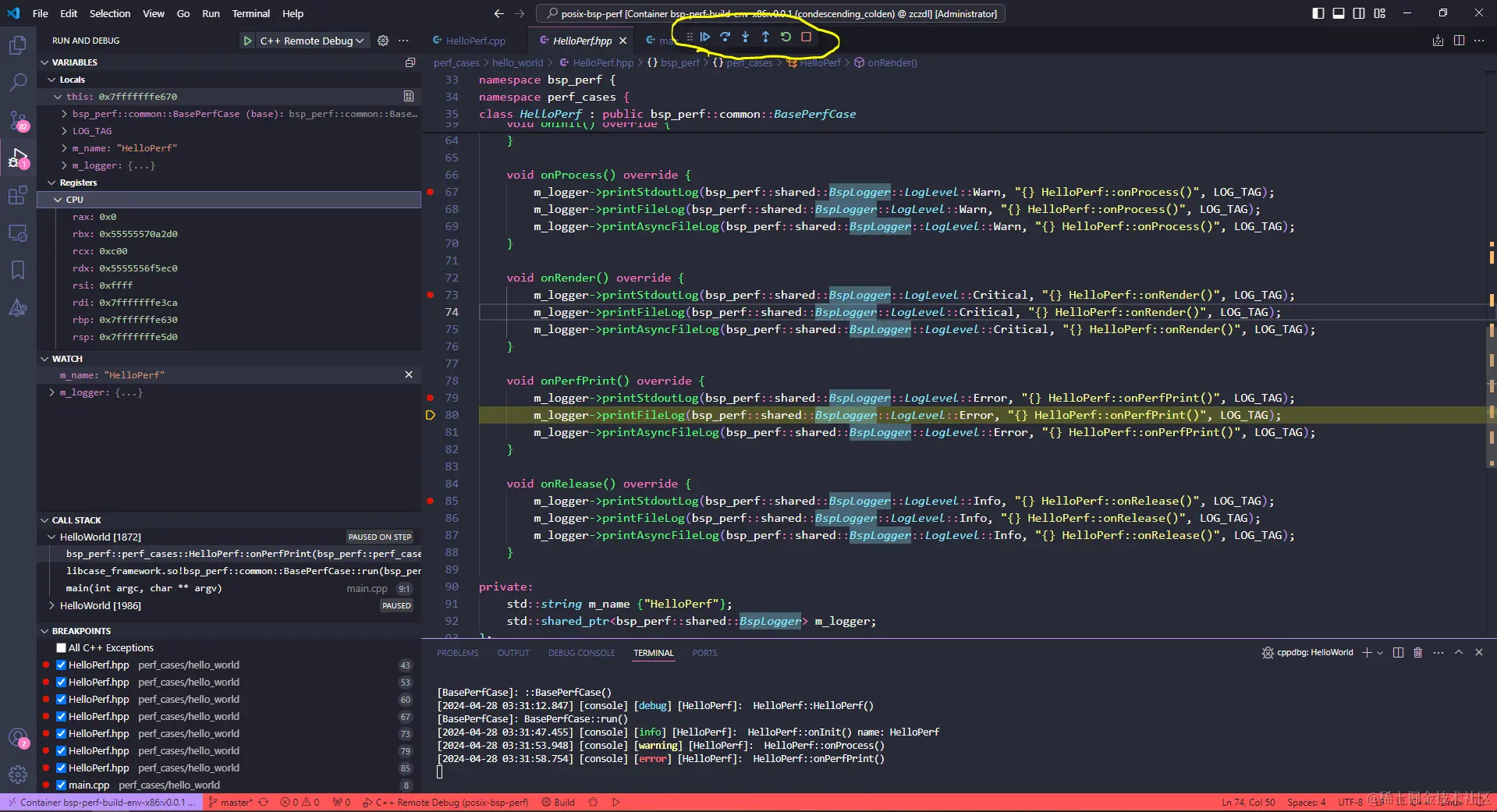Click the breakpoint dot at line 67

[431, 192]
